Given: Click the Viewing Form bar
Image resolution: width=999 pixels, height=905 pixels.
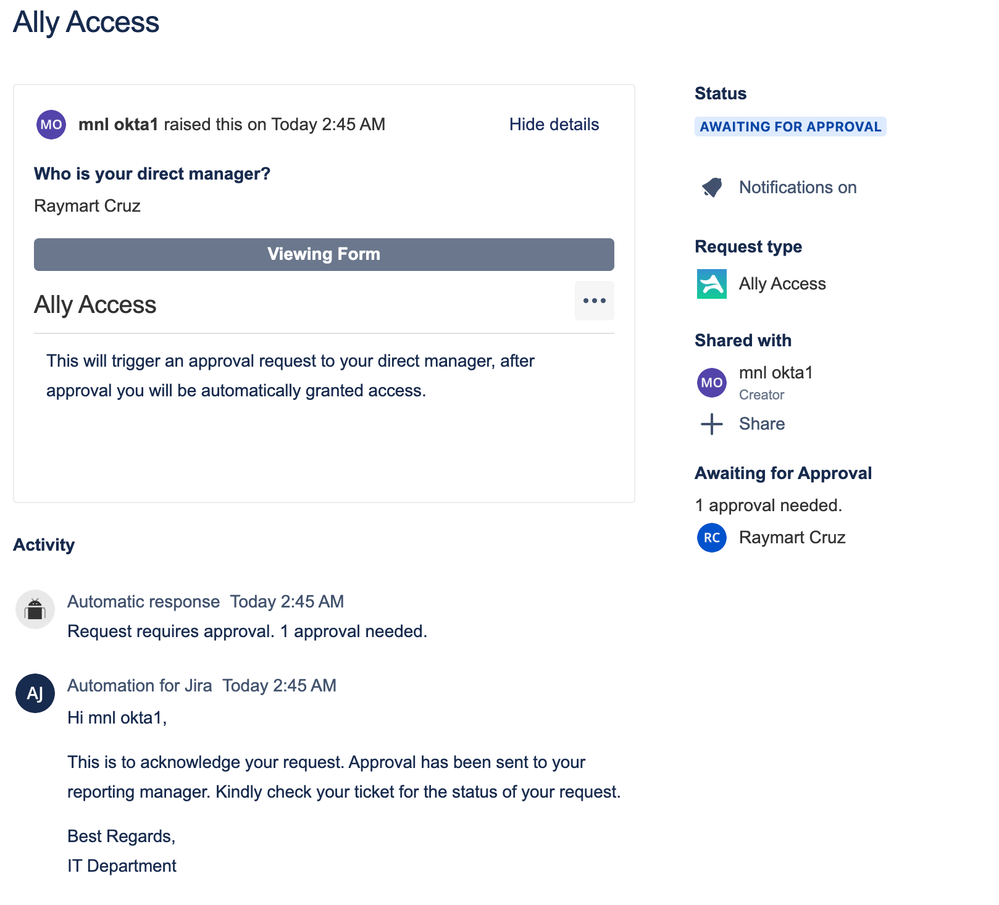Looking at the screenshot, I should 324,254.
